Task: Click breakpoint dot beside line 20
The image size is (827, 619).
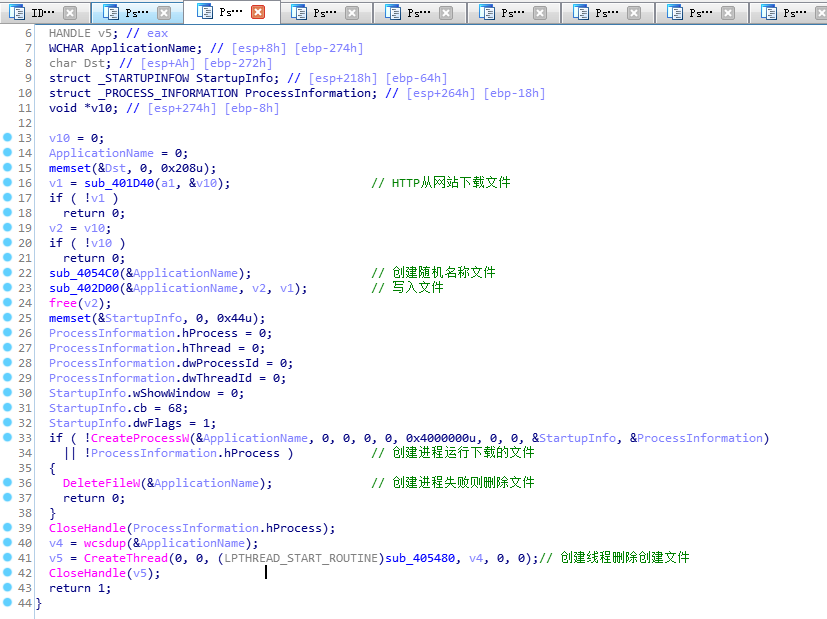Action: pyautogui.click(x=7, y=243)
